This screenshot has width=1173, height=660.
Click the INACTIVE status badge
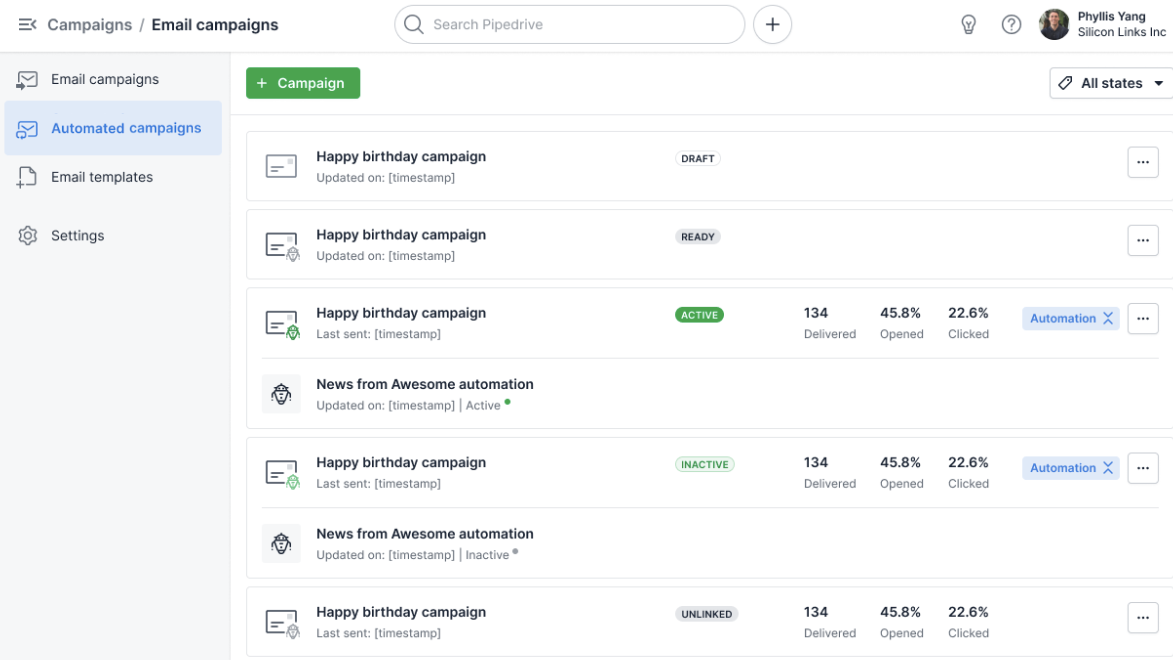click(x=705, y=465)
